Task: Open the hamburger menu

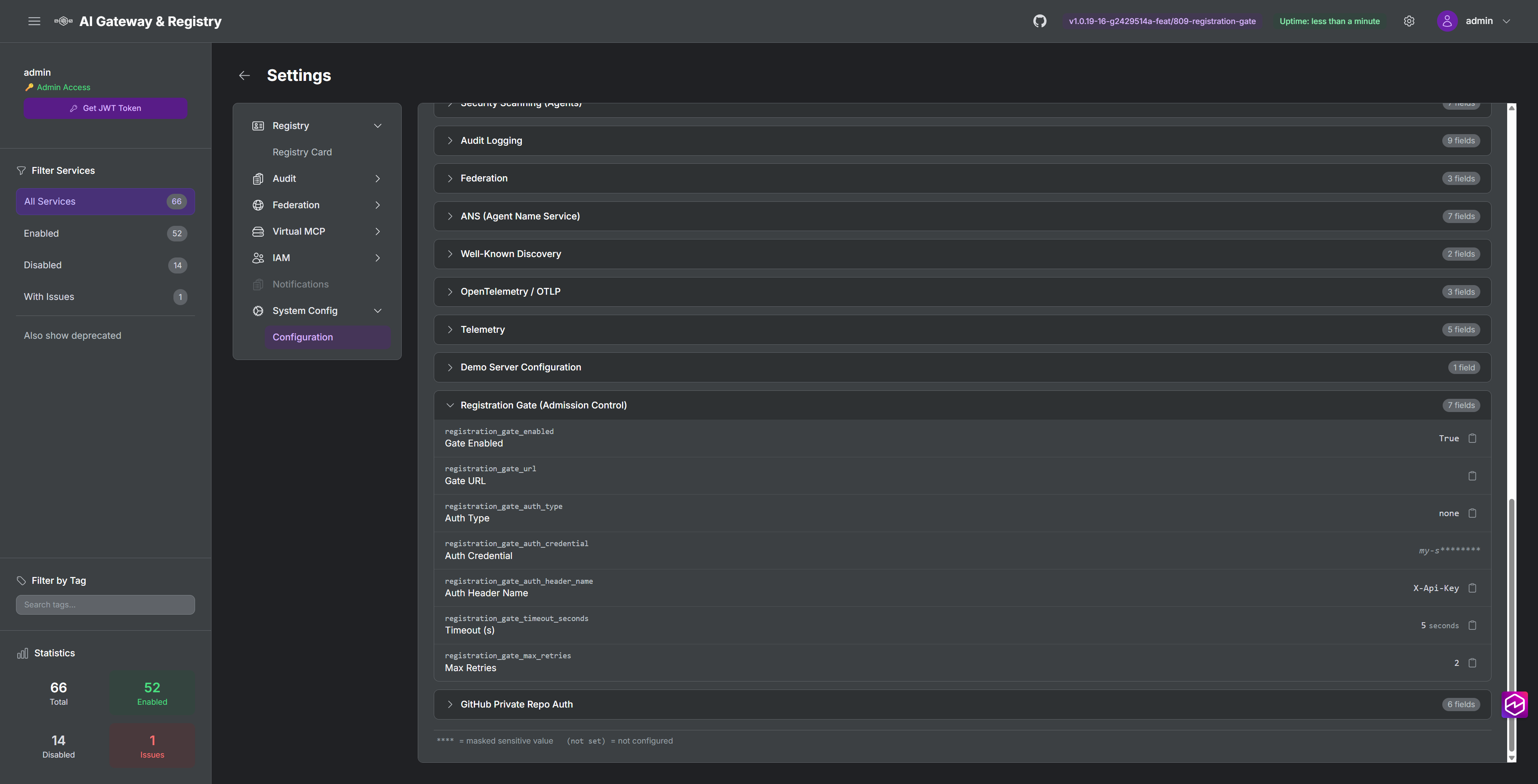Action: pos(34,21)
